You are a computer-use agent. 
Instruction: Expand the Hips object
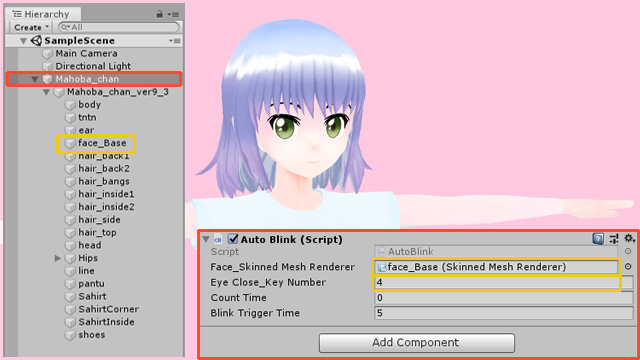click(58, 258)
